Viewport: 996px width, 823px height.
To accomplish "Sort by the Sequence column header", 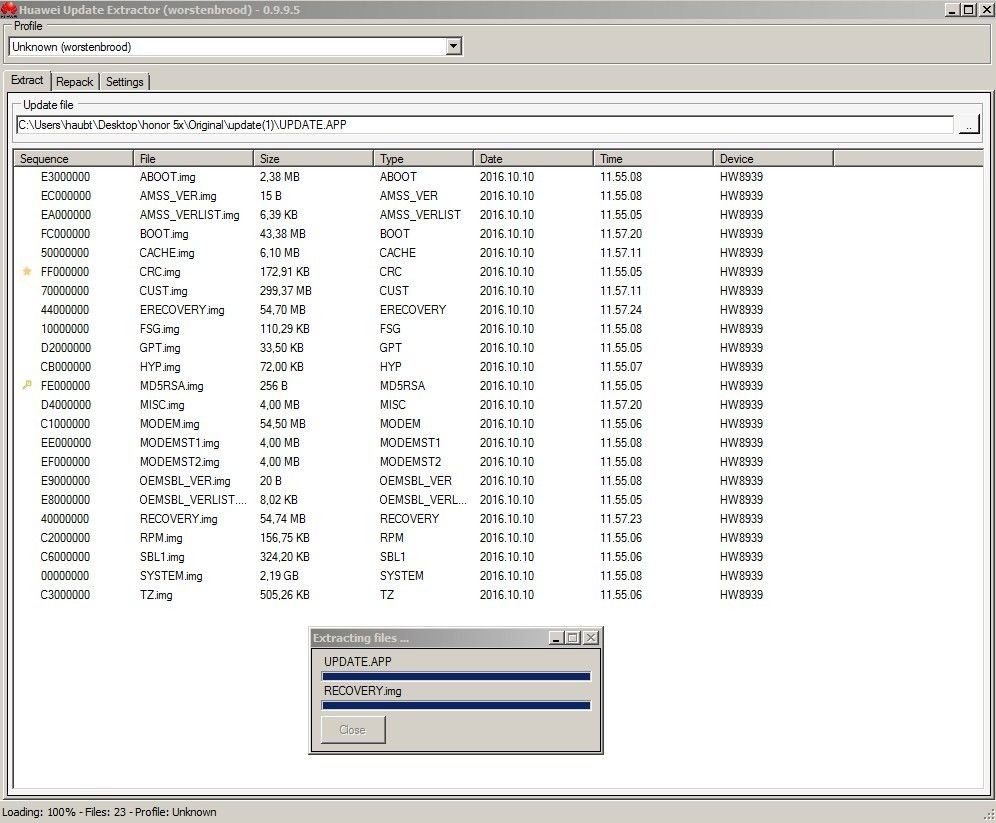I will (x=73, y=158).
